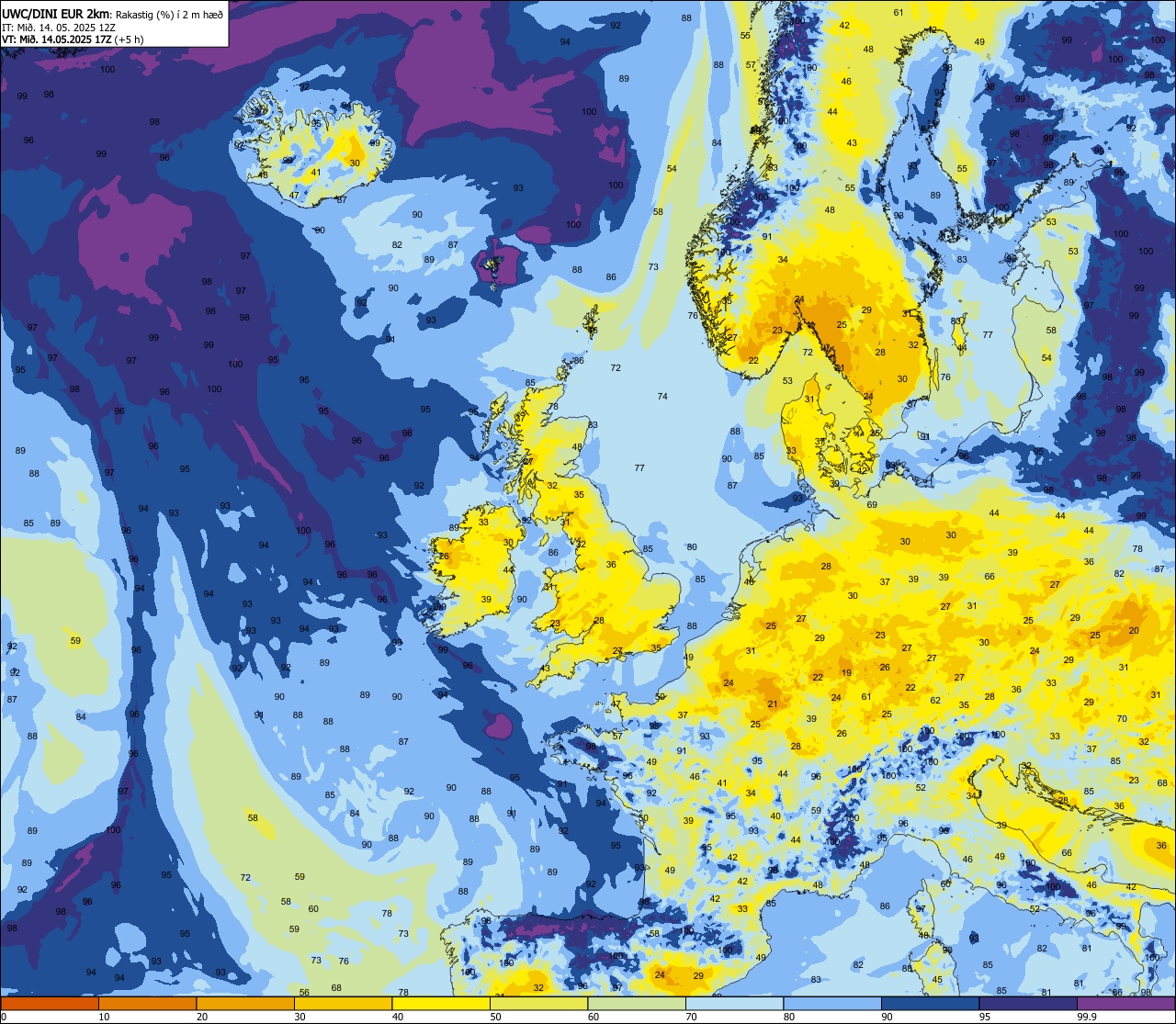1176x1024 pixels.
Task: Click the 0–10% dark orange legend swatch
Action: [50, 1003]
